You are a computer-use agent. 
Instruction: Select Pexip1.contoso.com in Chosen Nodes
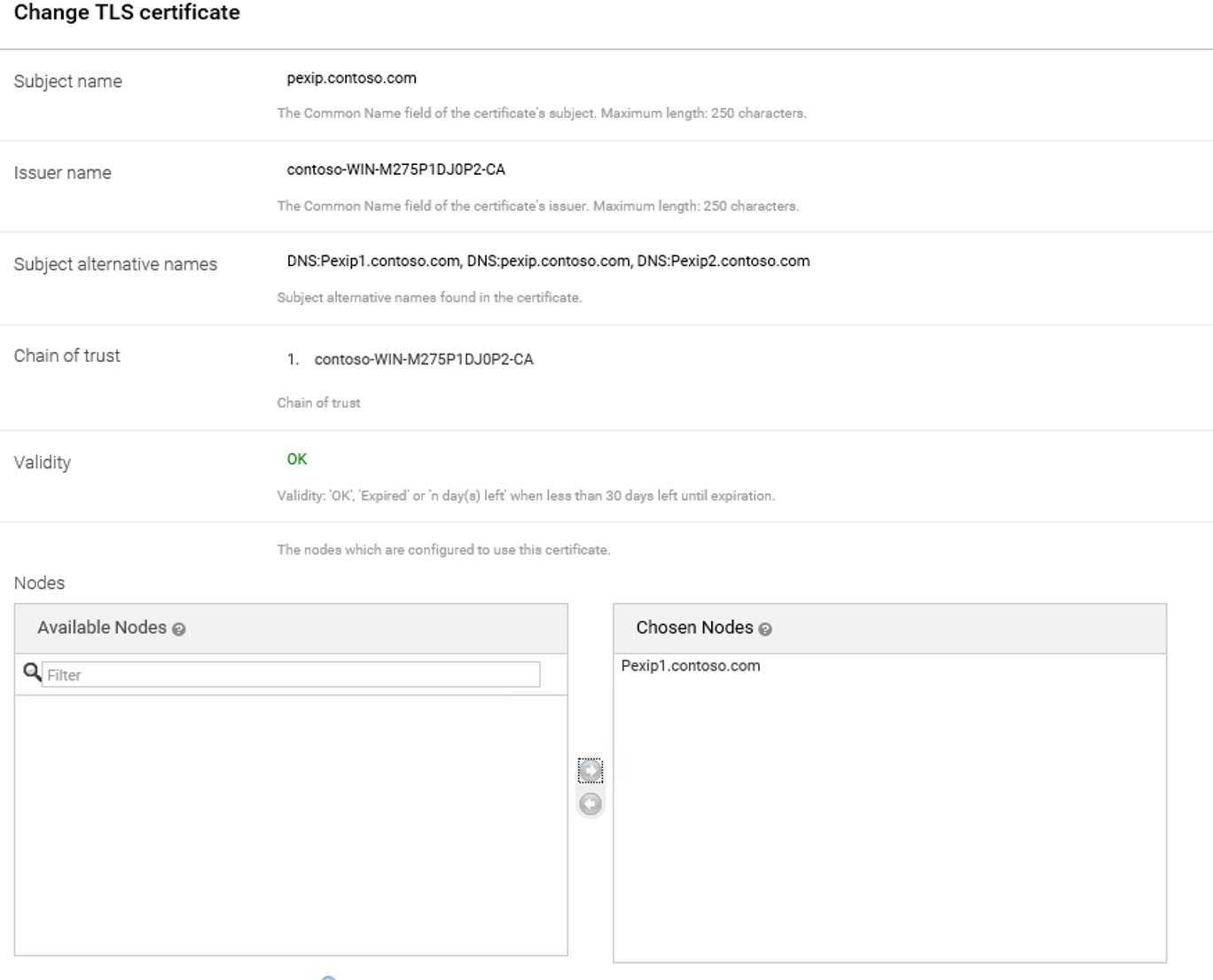pos(691,666)
